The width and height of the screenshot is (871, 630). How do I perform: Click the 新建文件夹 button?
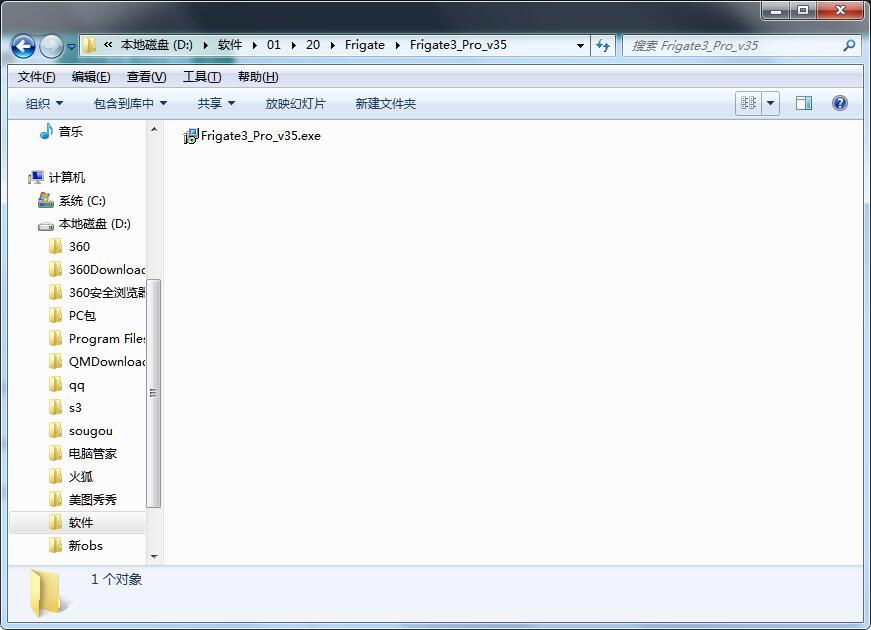click(385, 103)
